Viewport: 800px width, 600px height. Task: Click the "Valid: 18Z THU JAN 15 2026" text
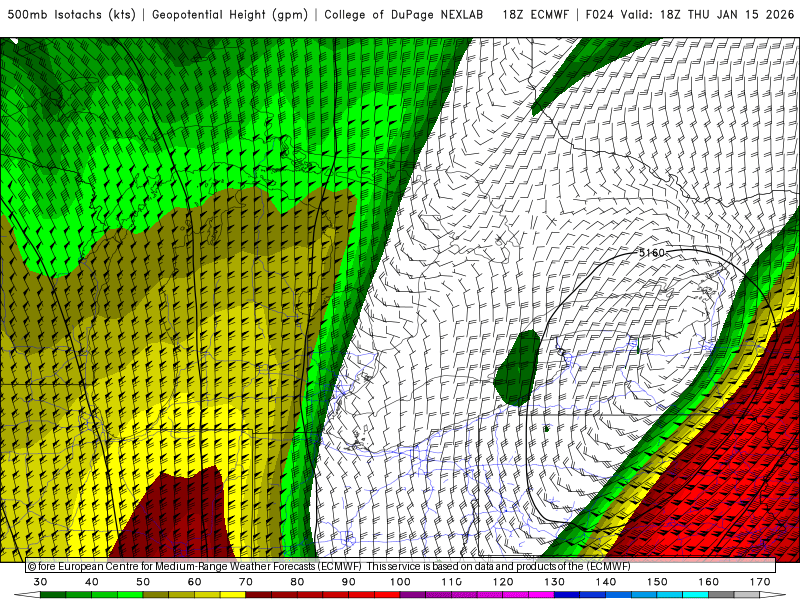707,15
